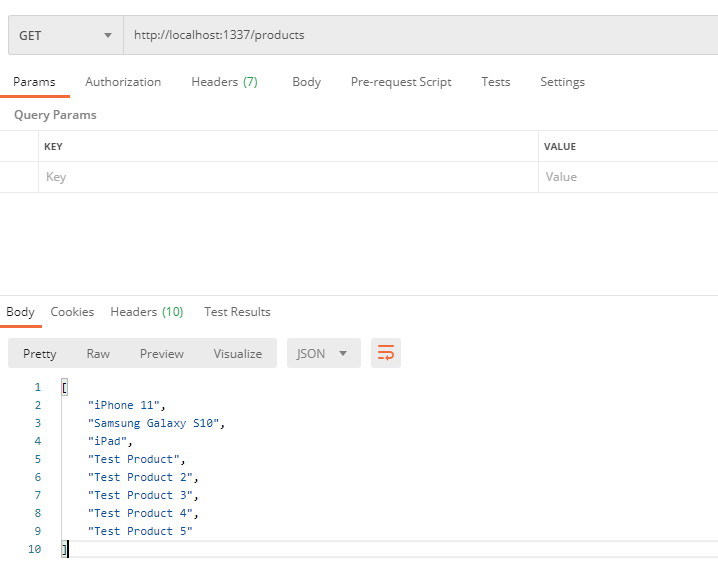Image resolution: width=718 pixels, height=586 pixels.
Task: Switch to the Raw response view
Action: pyautogui.click(x=98, y=354)
